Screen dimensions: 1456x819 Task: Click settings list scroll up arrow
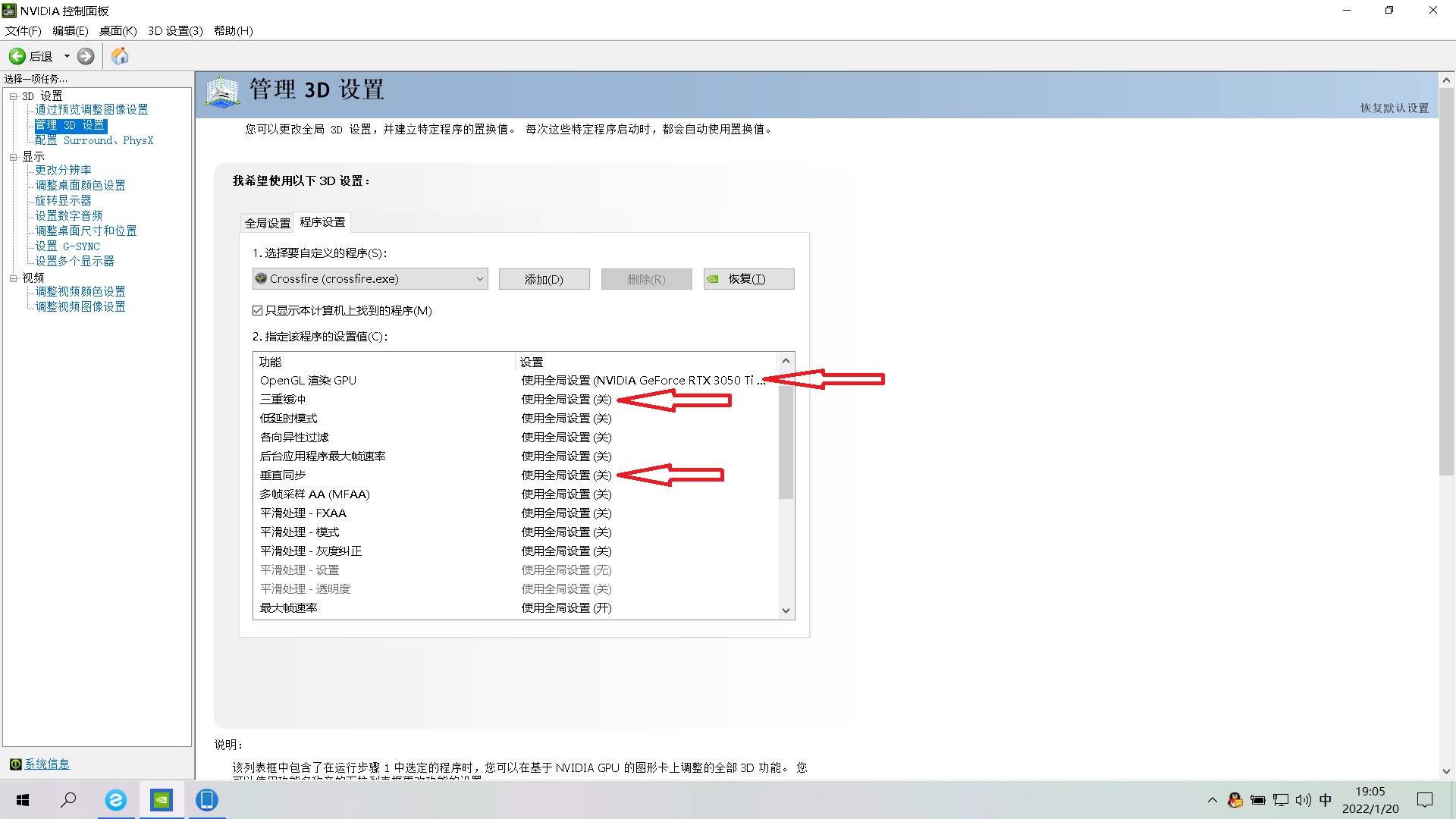coord(786,361)
